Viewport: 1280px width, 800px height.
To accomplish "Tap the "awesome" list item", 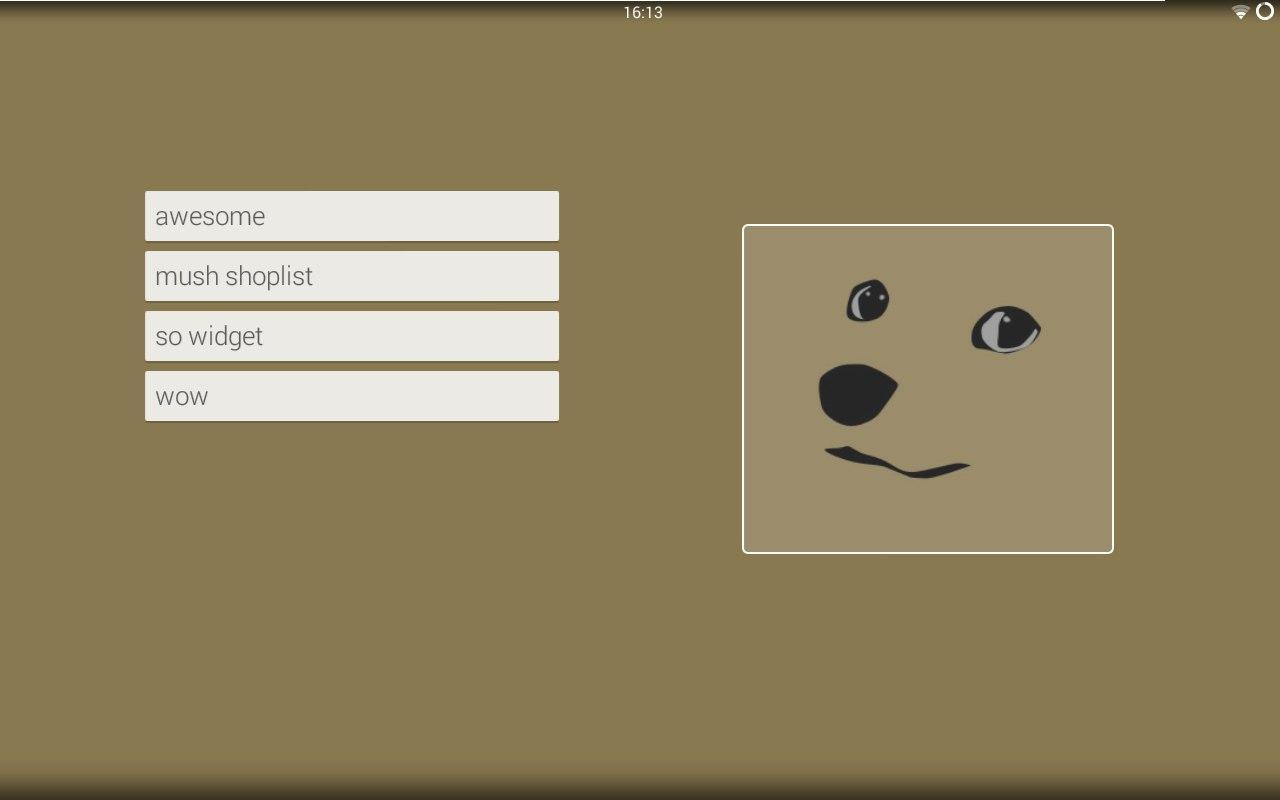I will pyautogui.click(x=352, y=216).
